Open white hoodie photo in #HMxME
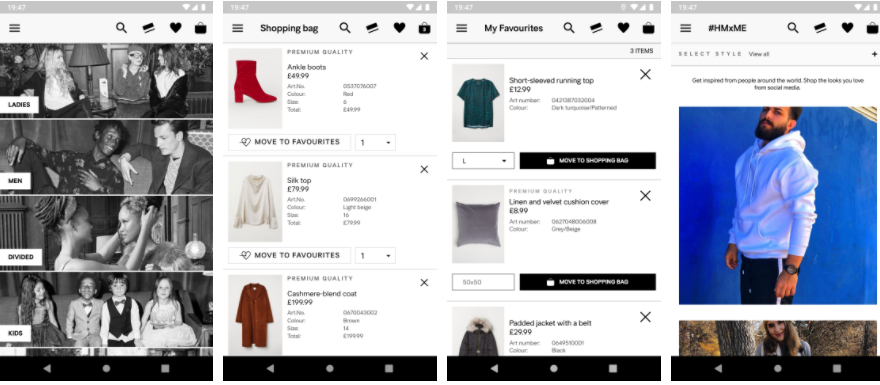Image resolution: width=880 pixels, height=385 pixels. [778, 205]
